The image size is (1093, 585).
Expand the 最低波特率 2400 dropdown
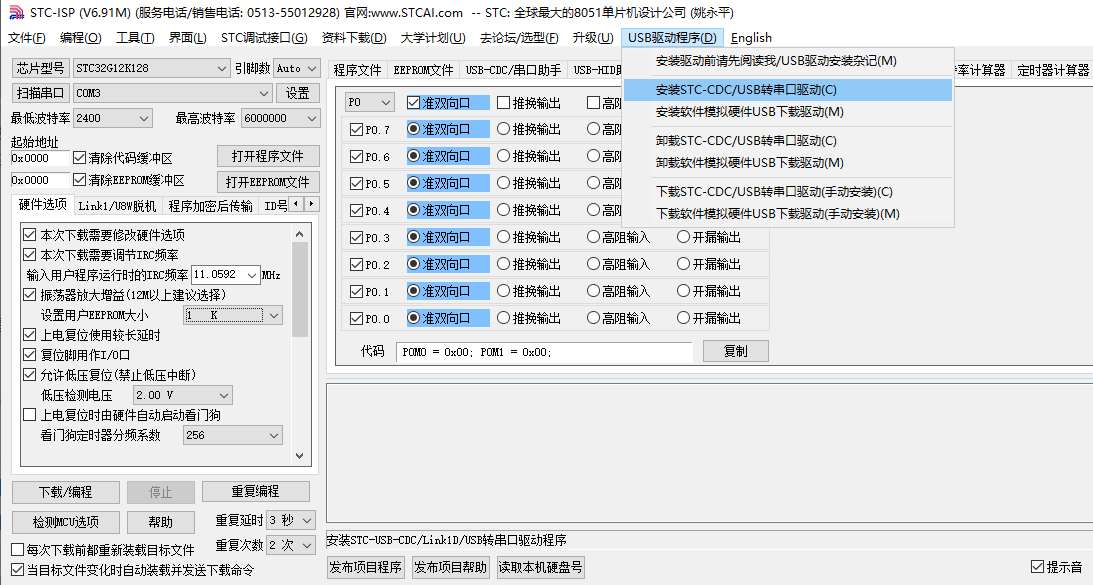point(144,119)
